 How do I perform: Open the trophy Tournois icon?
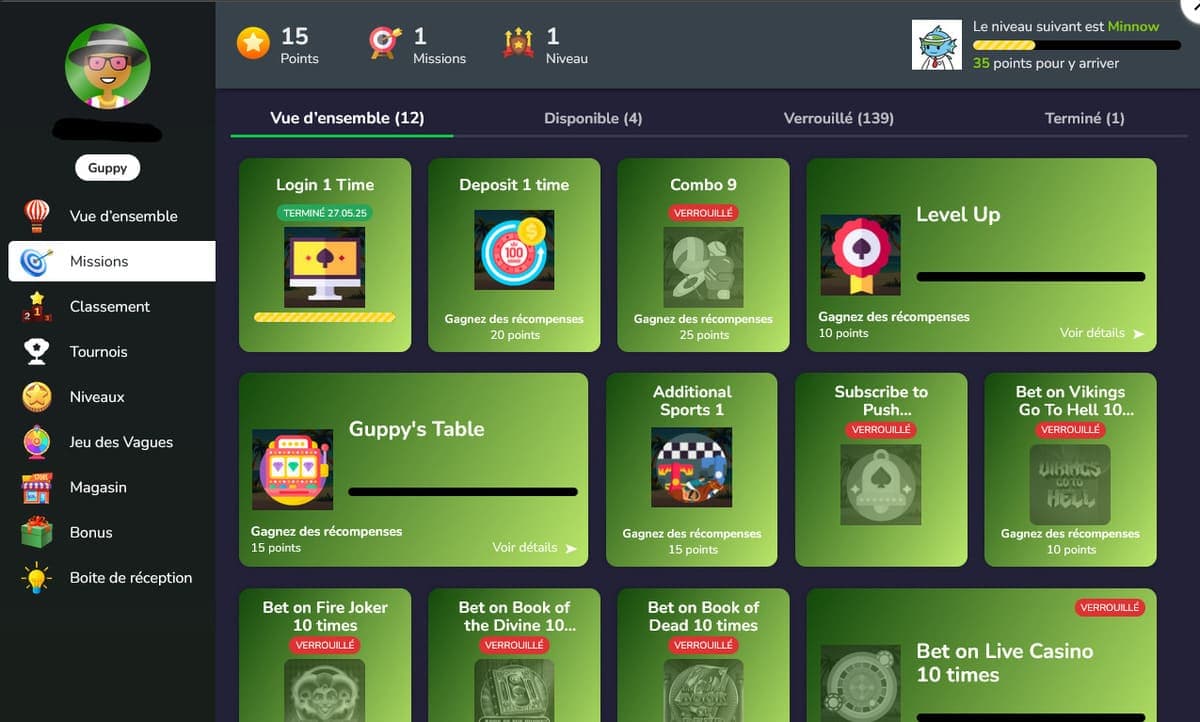(x=37, y=351)
